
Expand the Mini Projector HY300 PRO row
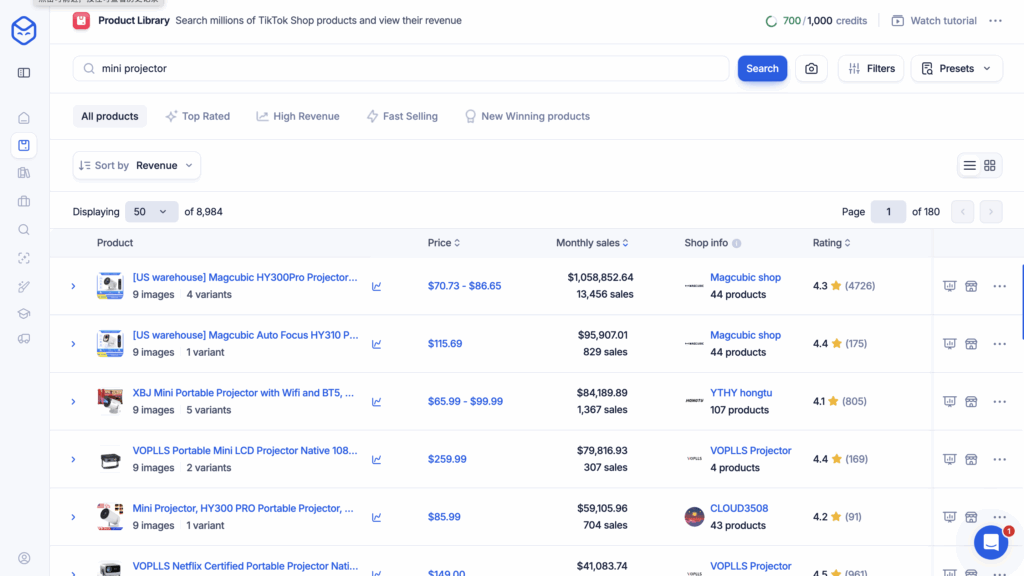click(73, 517)
